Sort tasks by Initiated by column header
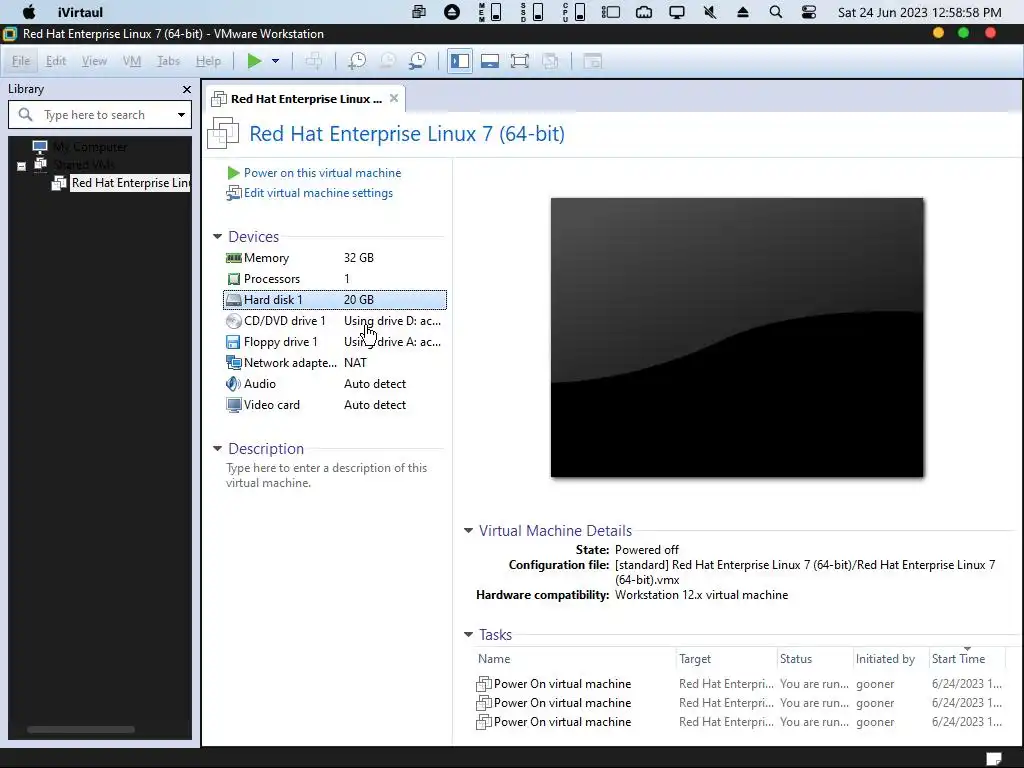 tap(886, 659)
